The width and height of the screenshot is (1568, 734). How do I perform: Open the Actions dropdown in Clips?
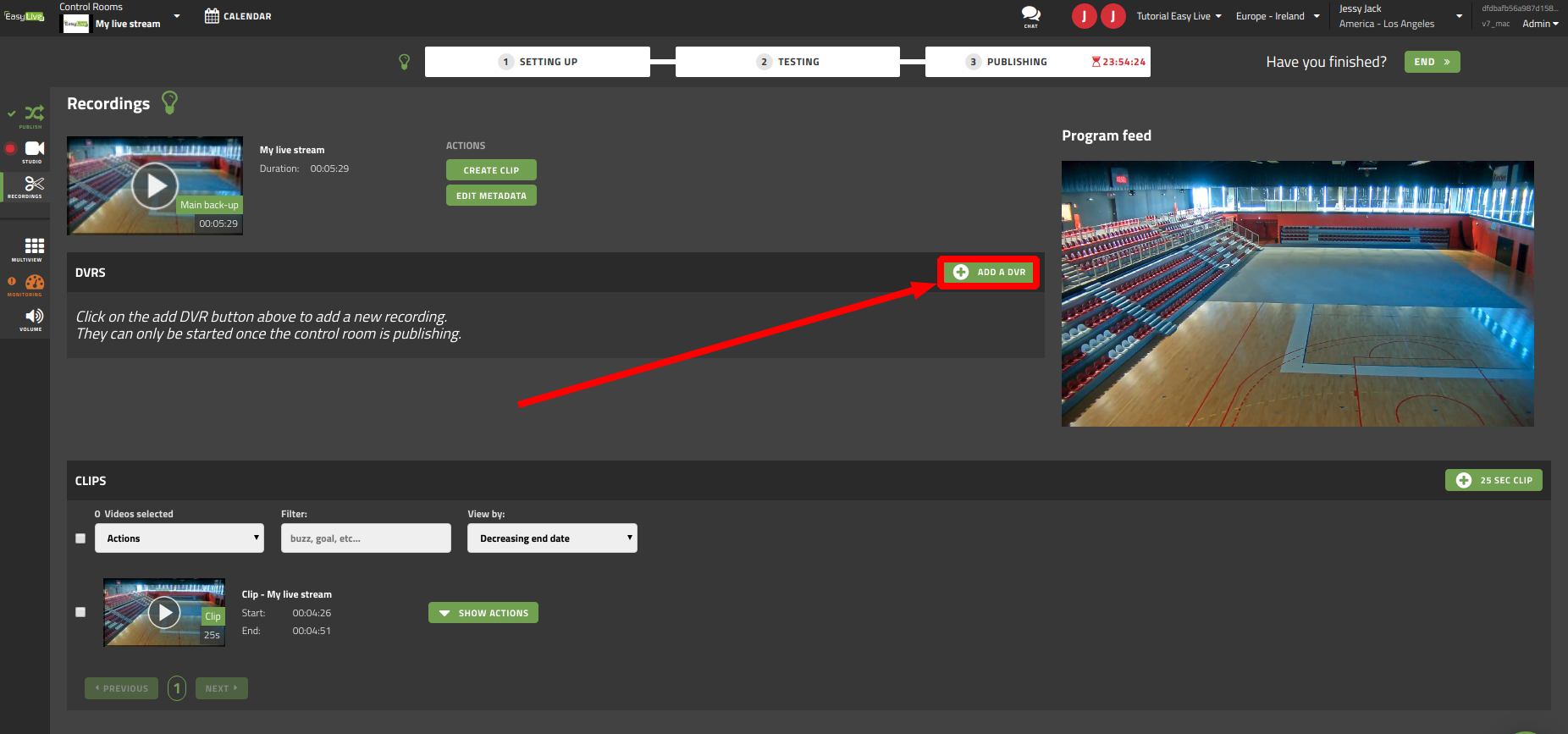tap(179, 538)
